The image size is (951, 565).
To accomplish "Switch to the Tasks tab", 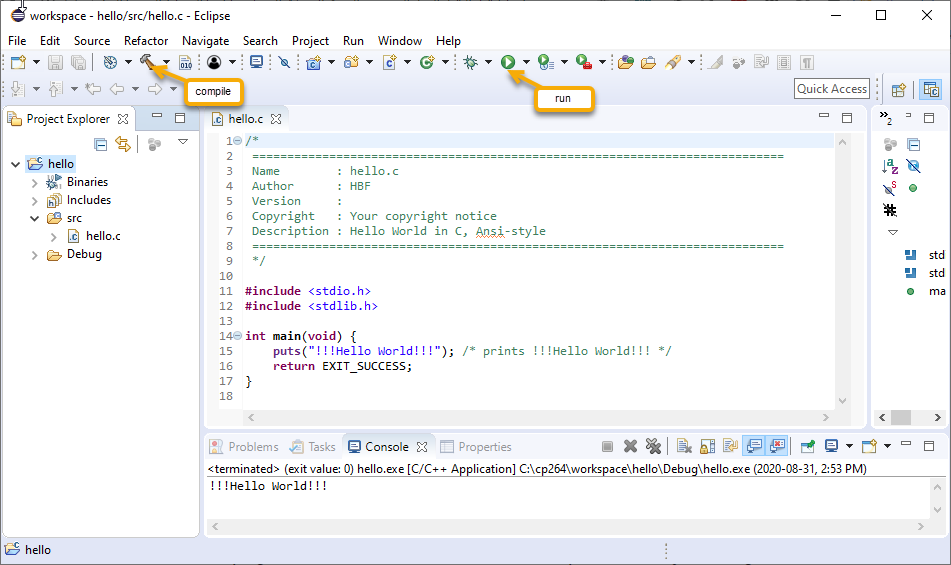I will (x=313, y=447).
